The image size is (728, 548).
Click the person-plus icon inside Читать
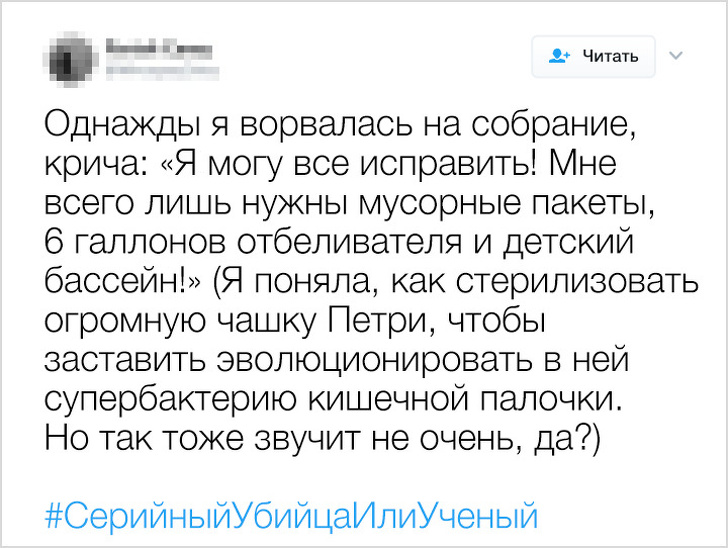[x=558, y=56]
